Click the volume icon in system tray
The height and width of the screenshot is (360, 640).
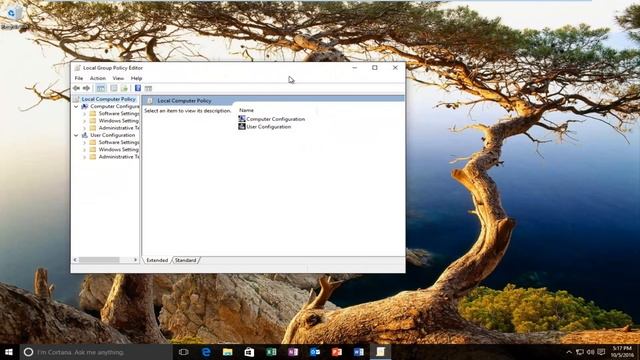tap(591, 352)
